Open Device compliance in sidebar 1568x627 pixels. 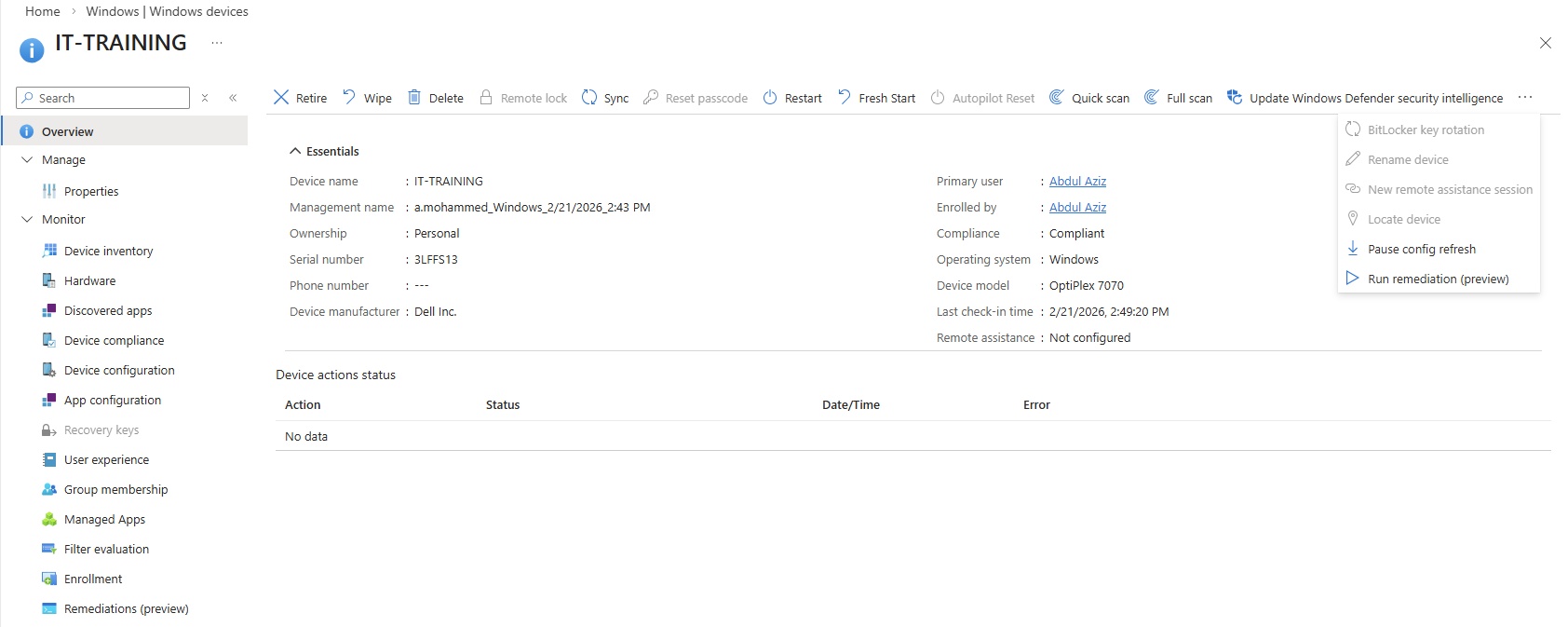tap(114, 341)
